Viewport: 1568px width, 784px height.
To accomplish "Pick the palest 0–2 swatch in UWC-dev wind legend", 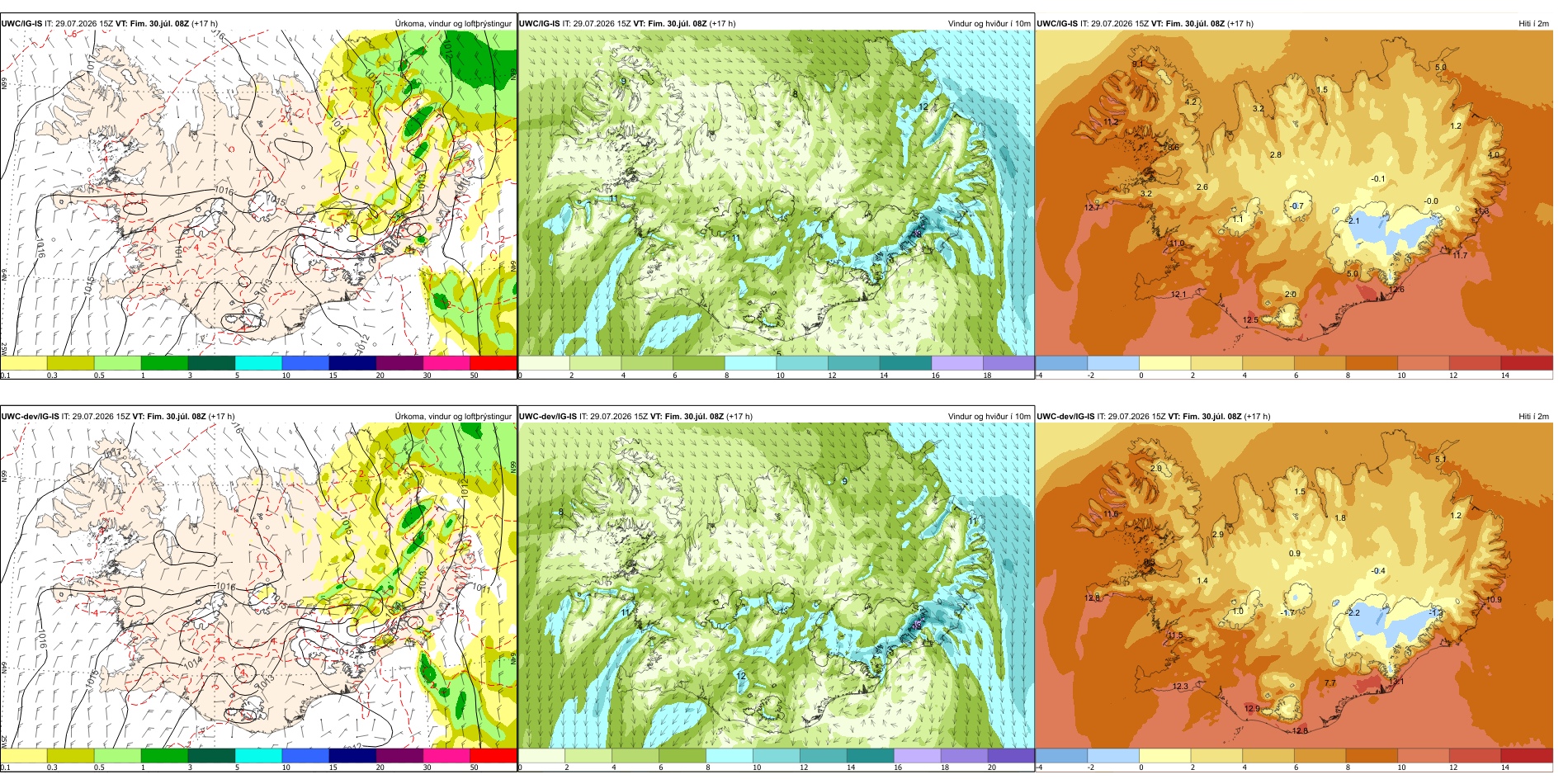I will pyautogui.click(x=541, y=756).
